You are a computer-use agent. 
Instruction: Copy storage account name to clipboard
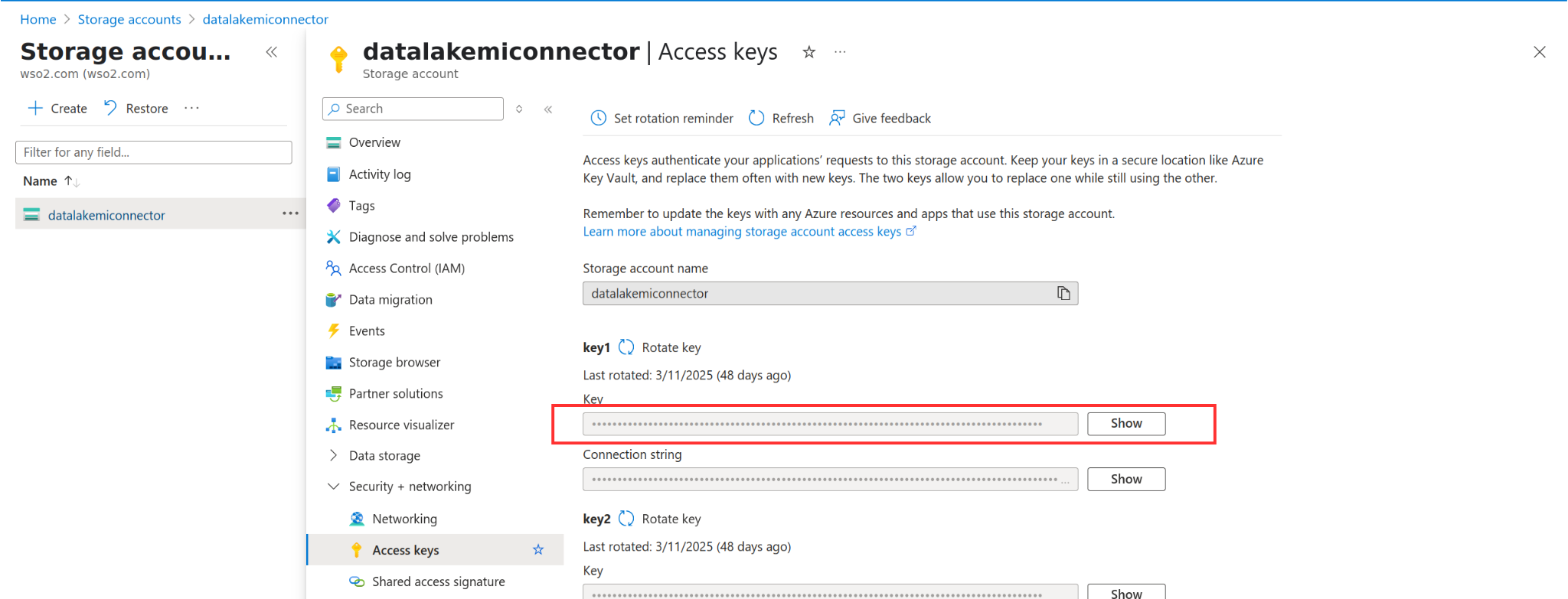[x=1063, y=293]
